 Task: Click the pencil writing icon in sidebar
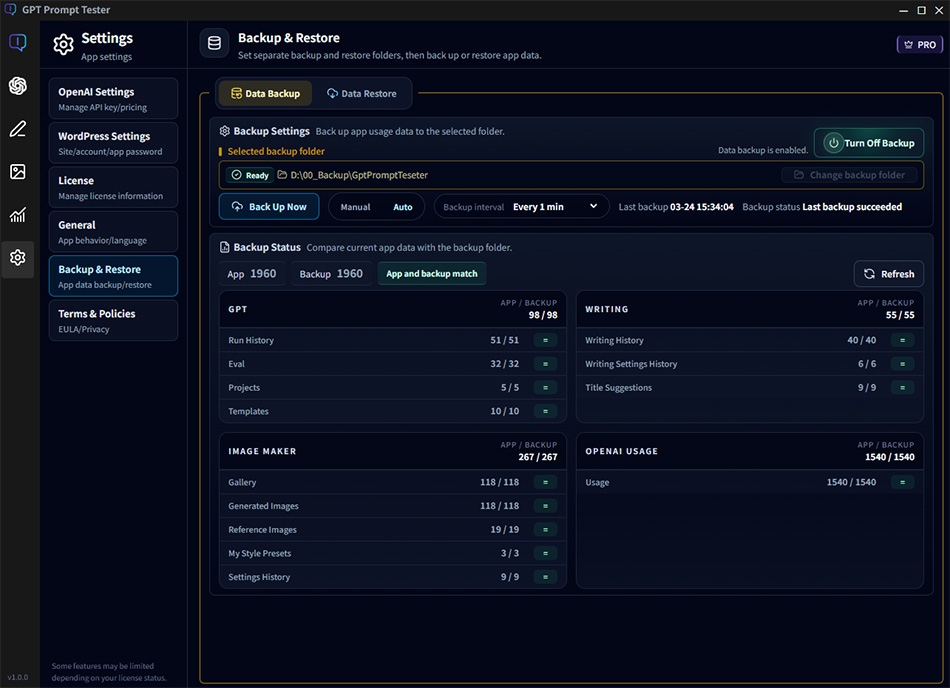18,129
